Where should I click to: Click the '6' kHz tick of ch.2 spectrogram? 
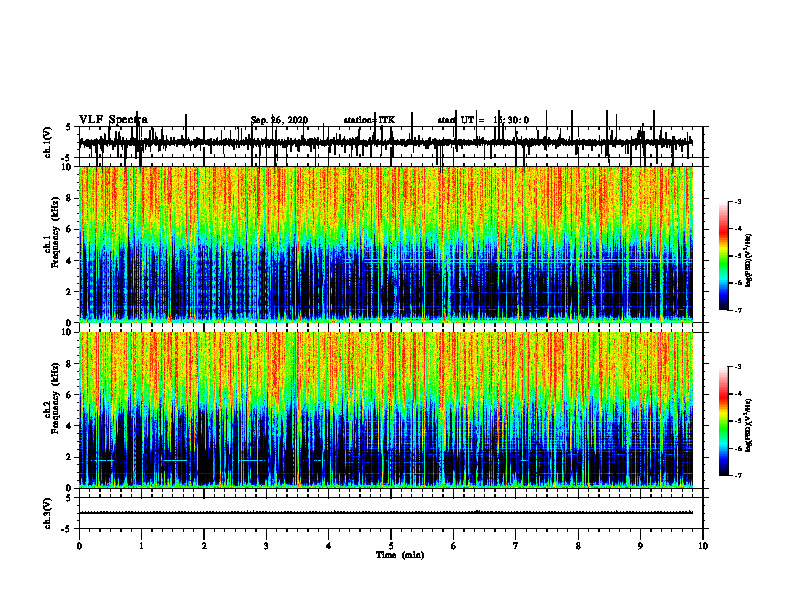[70, 395]
